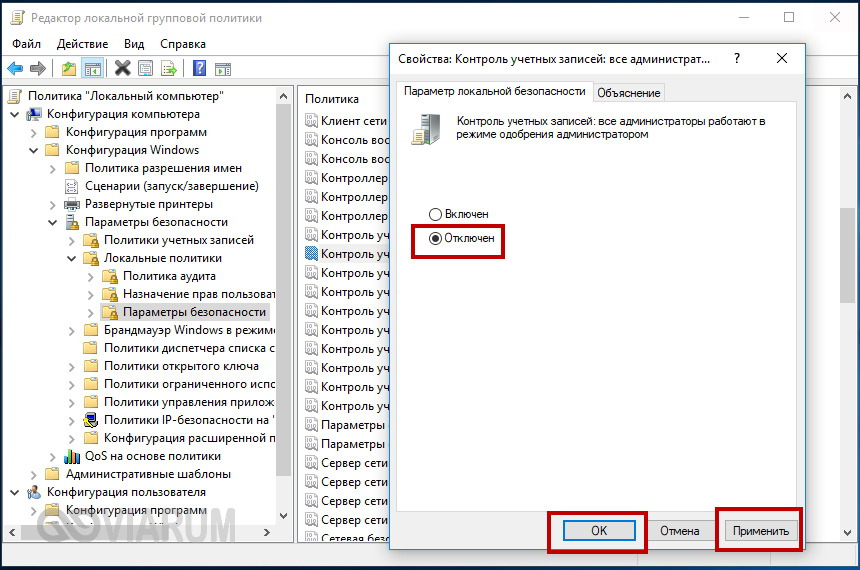Screen dimensions: 860x570
Task: Click the blue Back arrow toolbar icon
Action: 15,68
